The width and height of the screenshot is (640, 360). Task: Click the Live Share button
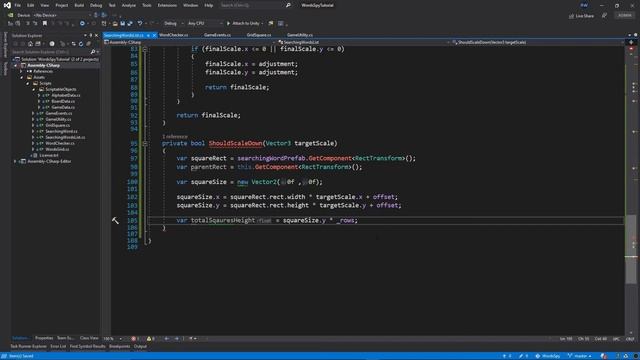click(582, 16)
